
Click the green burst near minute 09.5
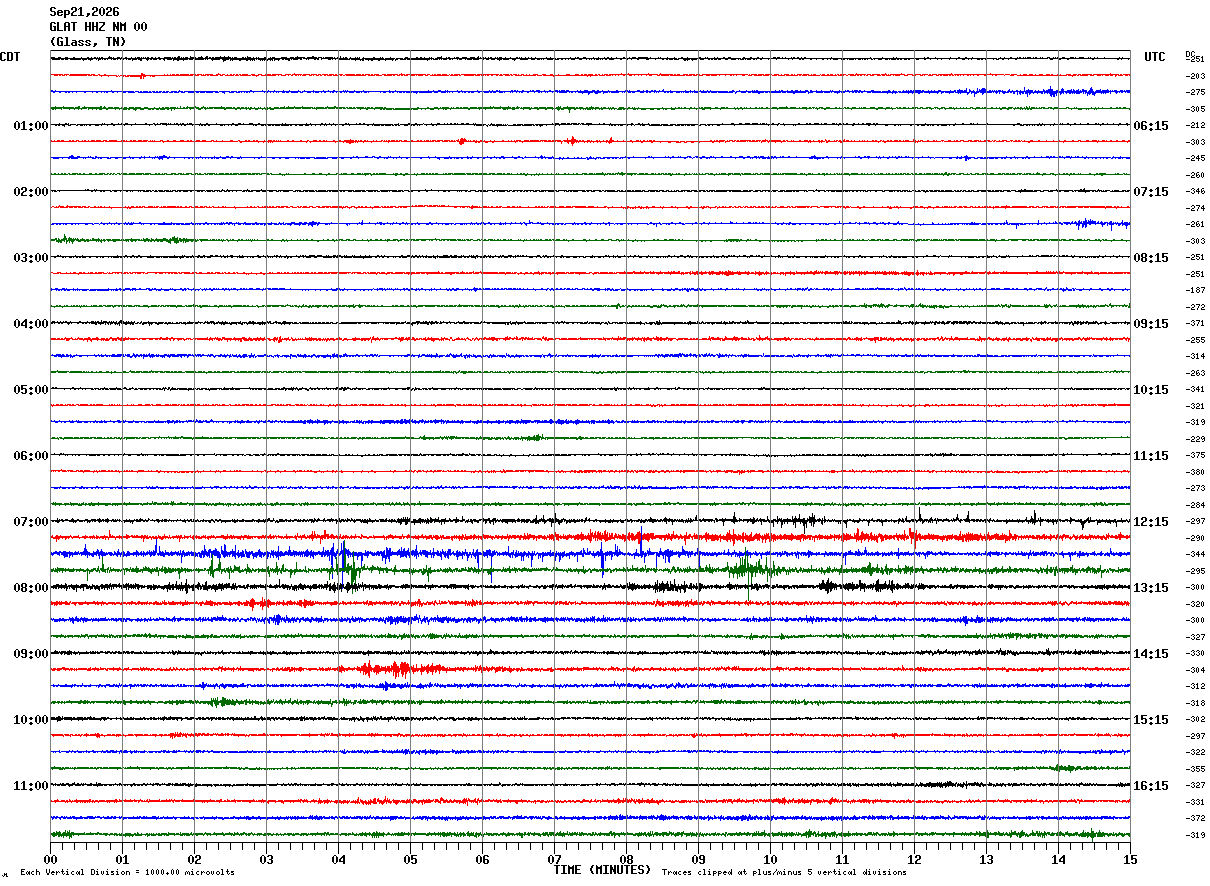point(752,570)
